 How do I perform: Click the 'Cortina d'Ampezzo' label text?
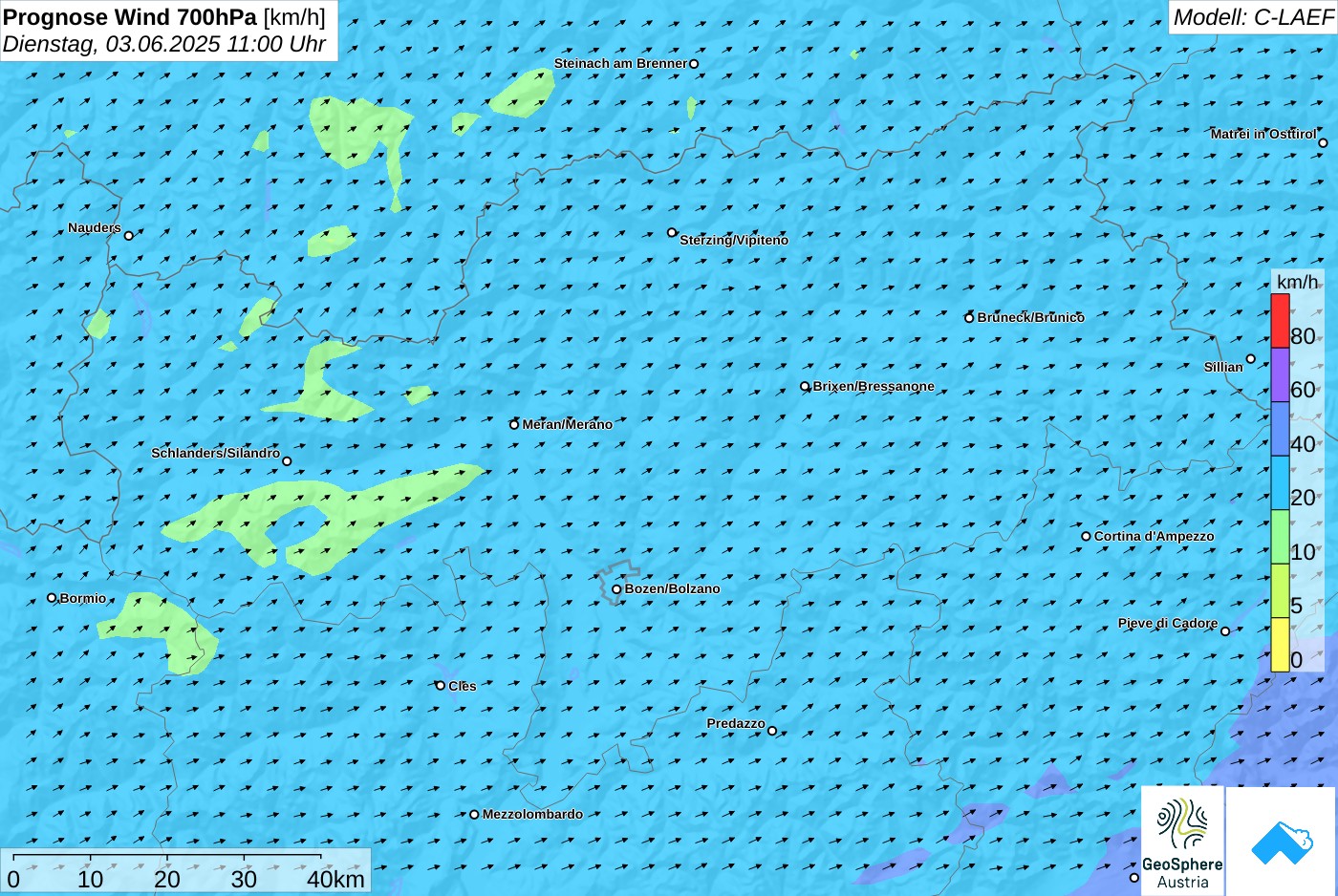(x=1155, y=536)
